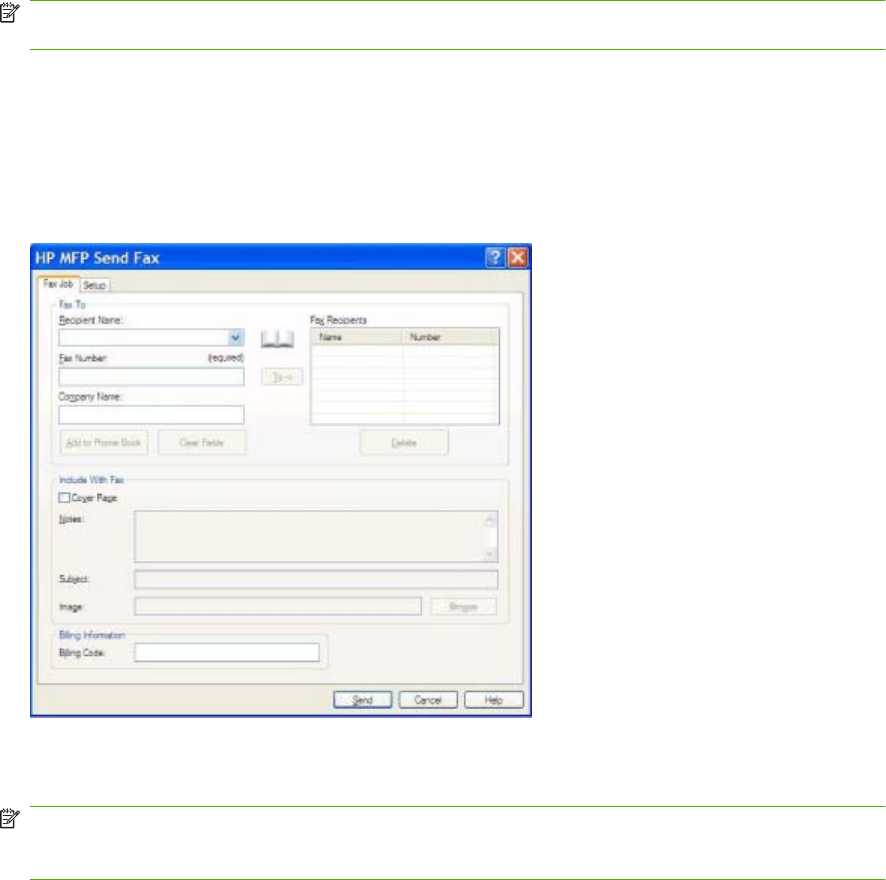Click the note icon at bottom left
The image size is (886, 880).
(10, 818)
